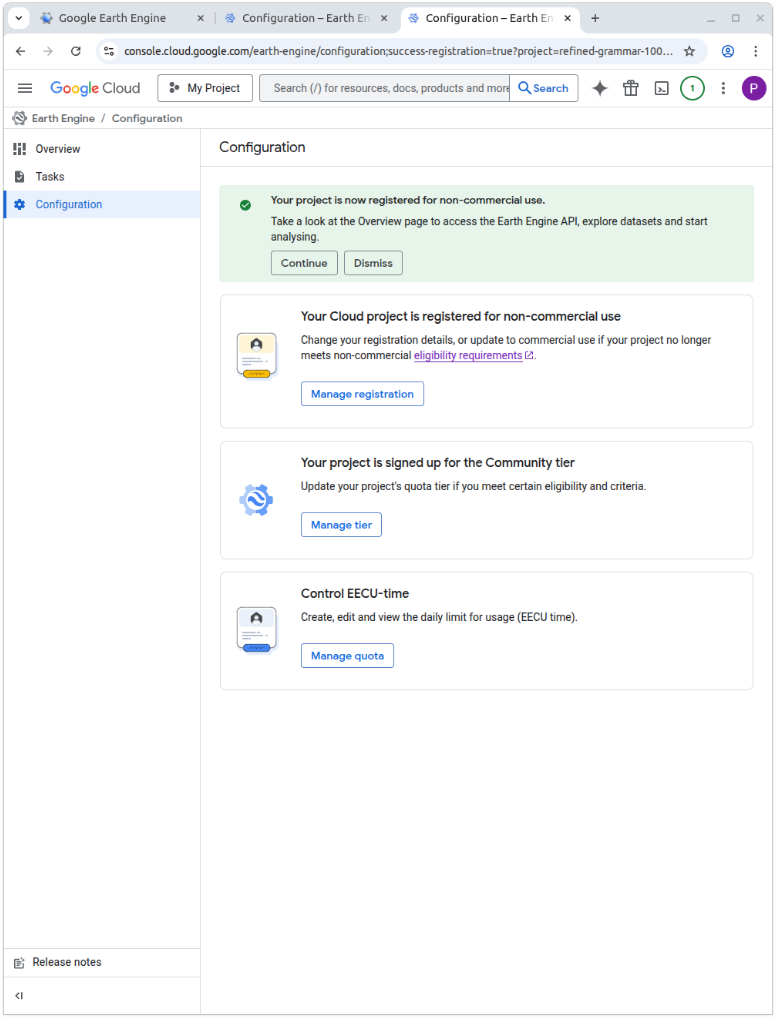Collapse the left sidebar navigation panel
Viewport: 776px width, 1019px height.
(19, 996)
